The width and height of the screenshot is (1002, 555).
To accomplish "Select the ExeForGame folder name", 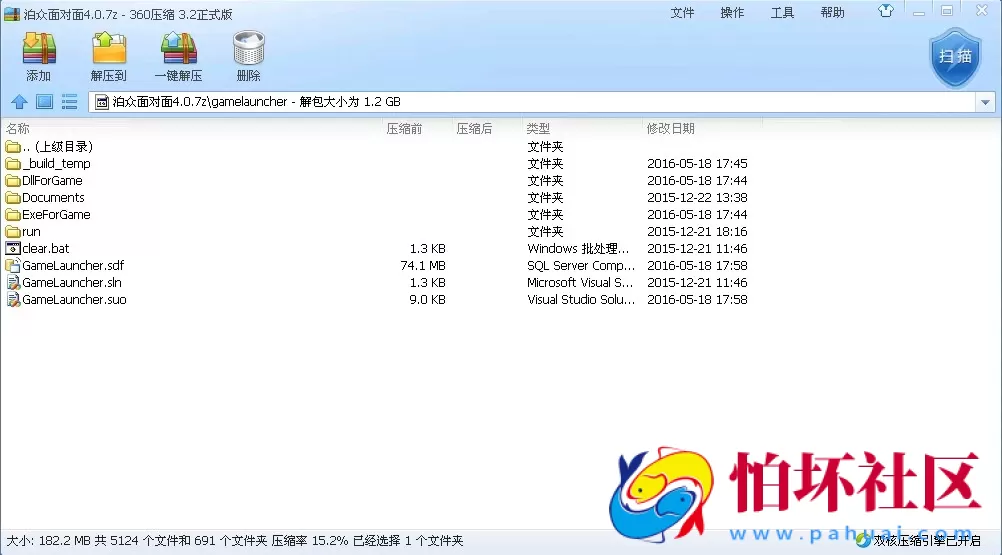I will tap(56, 215).
